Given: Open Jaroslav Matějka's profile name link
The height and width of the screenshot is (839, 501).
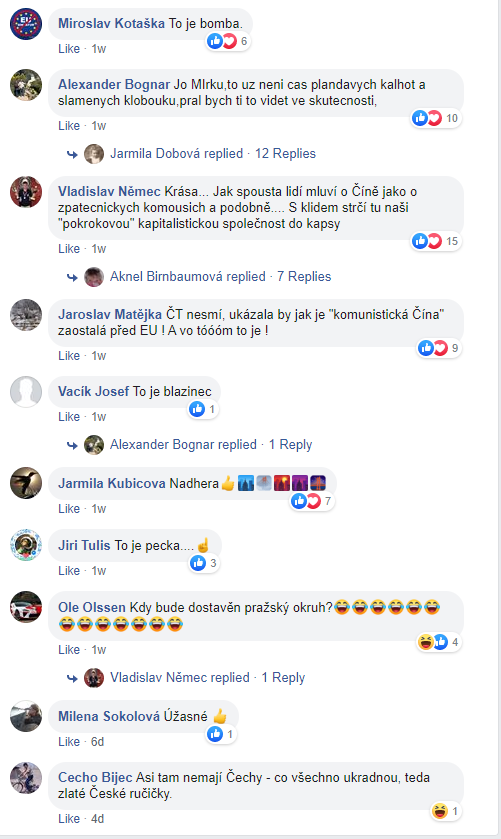Looking at the screenshot, I should click(x=110, y=315).
